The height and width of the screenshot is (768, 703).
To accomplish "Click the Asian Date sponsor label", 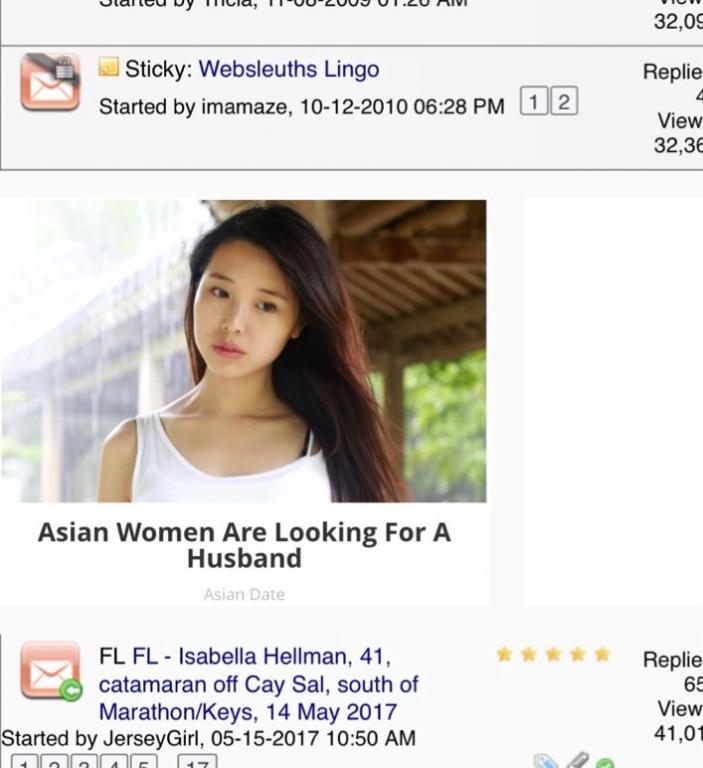I will 244,594.
